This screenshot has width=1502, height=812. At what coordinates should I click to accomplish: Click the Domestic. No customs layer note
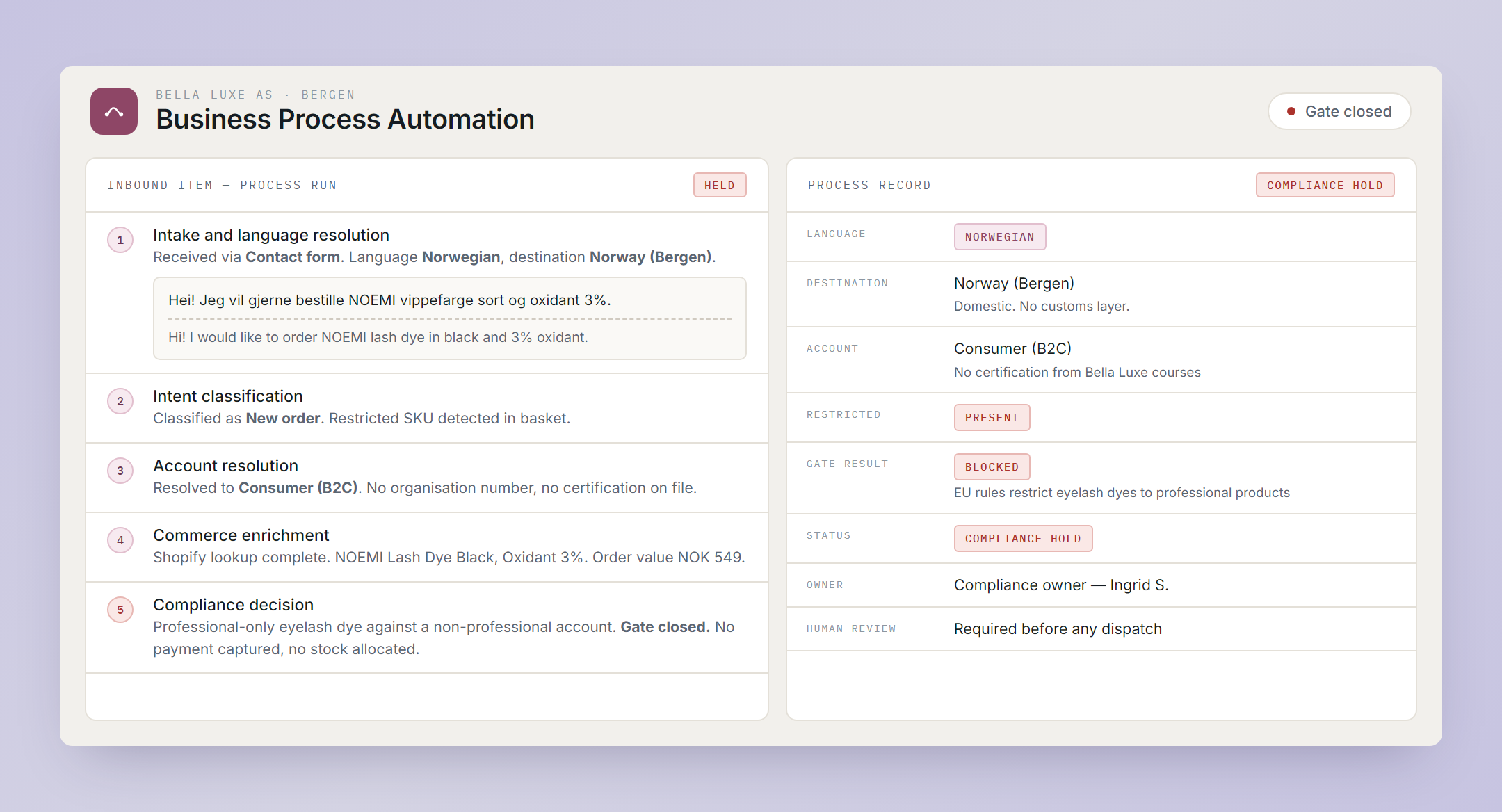click(1042, 306)
